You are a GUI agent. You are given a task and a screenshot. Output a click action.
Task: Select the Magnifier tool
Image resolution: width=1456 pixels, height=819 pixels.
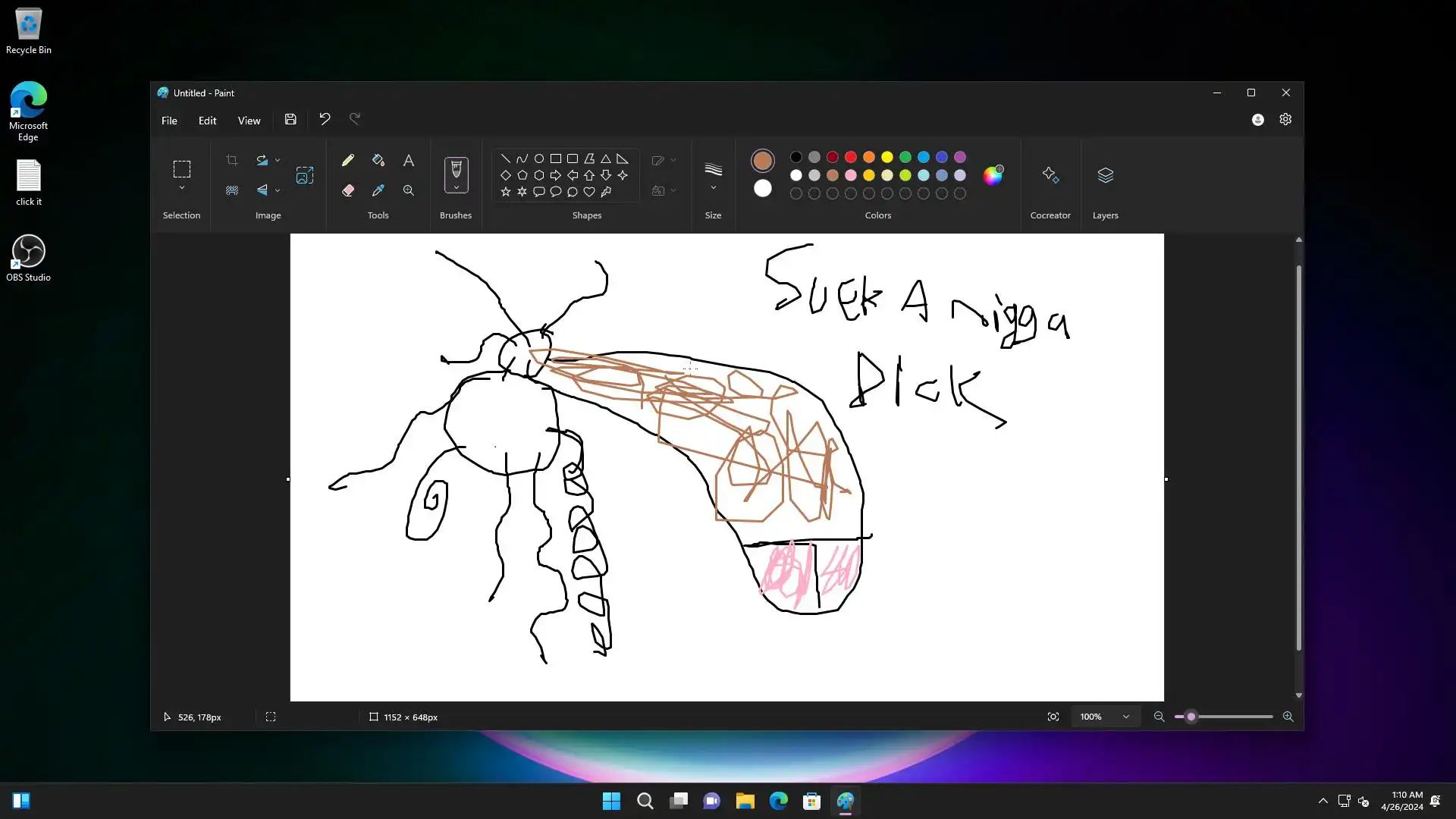[409, 190]
